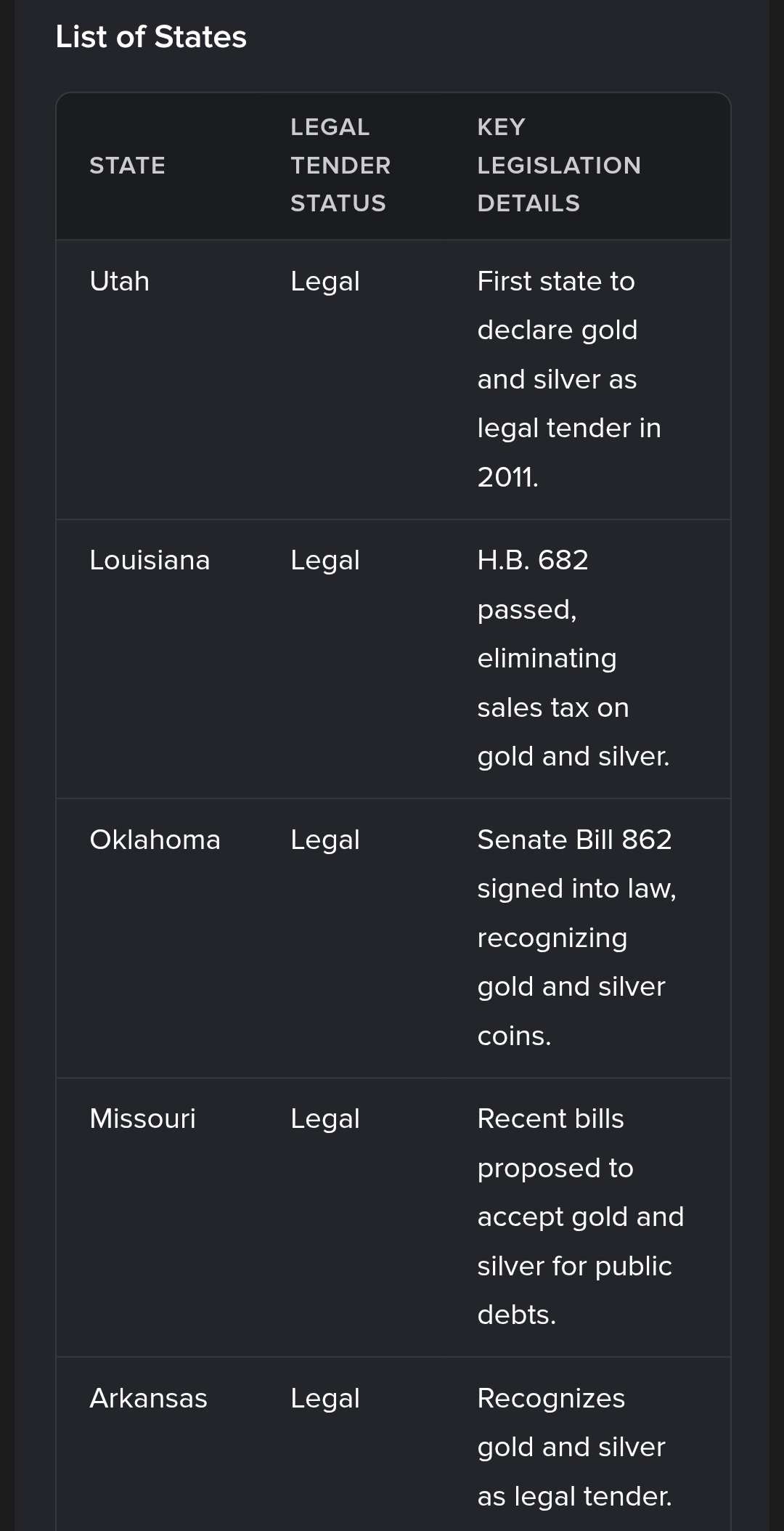Image resolution: width=784 pixels, height=1531 pixels.
Task: Click the "List of States" heading
Action: click(x=151, y=37)
